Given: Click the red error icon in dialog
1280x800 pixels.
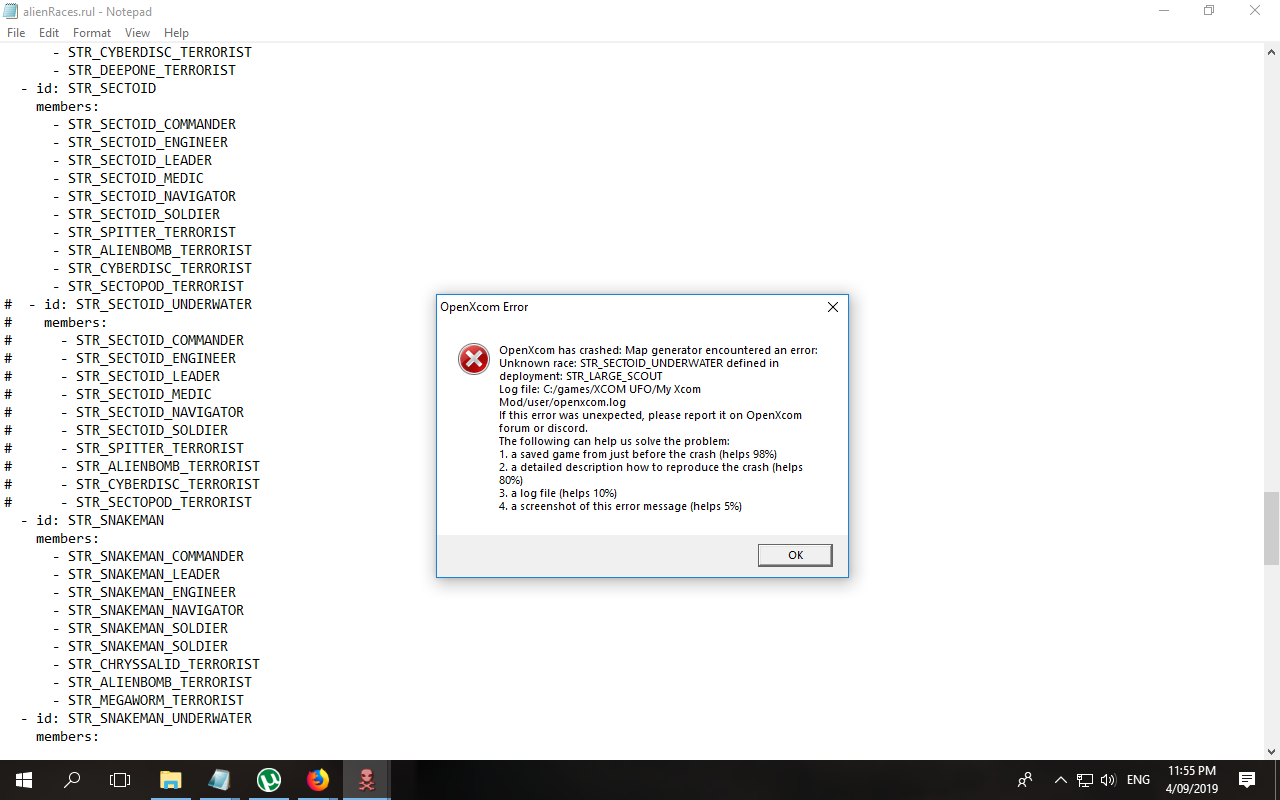Looking at the screenshot, I should pyautogui.click(x=473, y=358).
